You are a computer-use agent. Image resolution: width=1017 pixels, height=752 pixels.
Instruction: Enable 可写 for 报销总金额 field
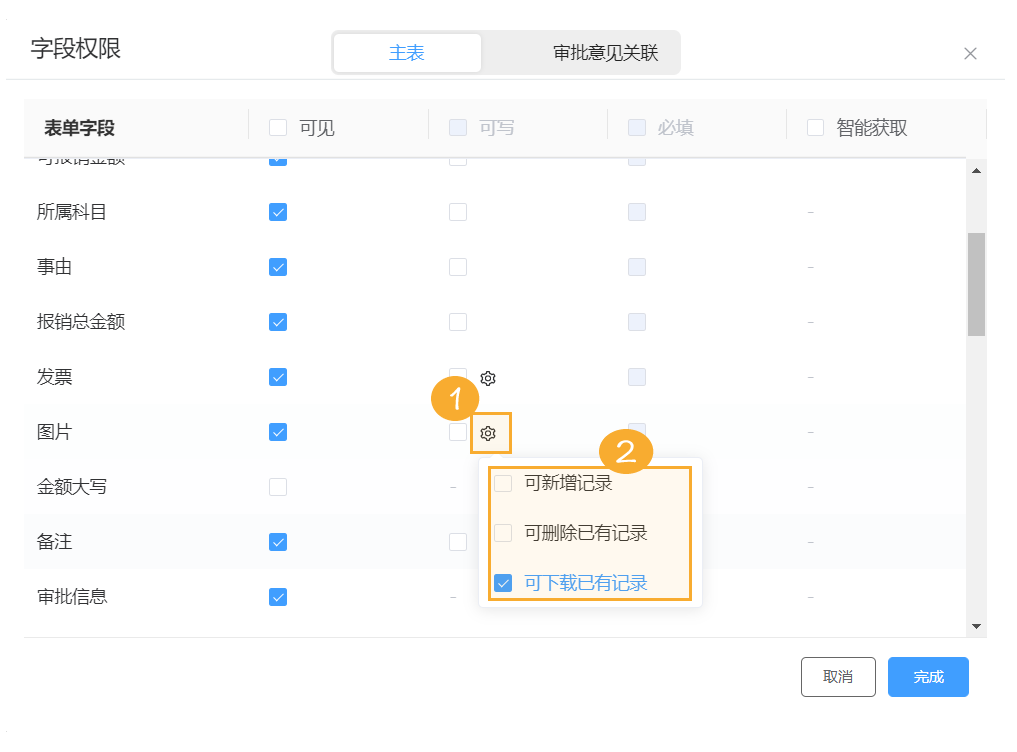458,322
